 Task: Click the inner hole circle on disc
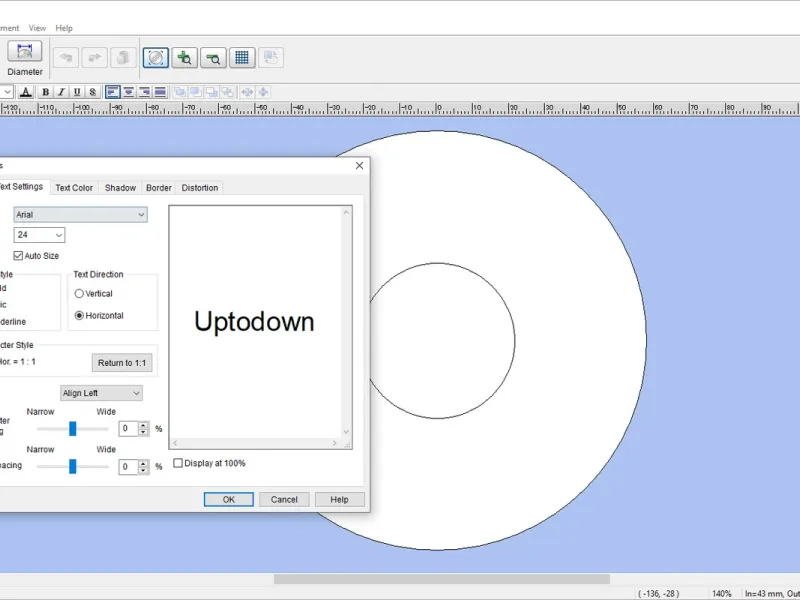click(437, 341)
